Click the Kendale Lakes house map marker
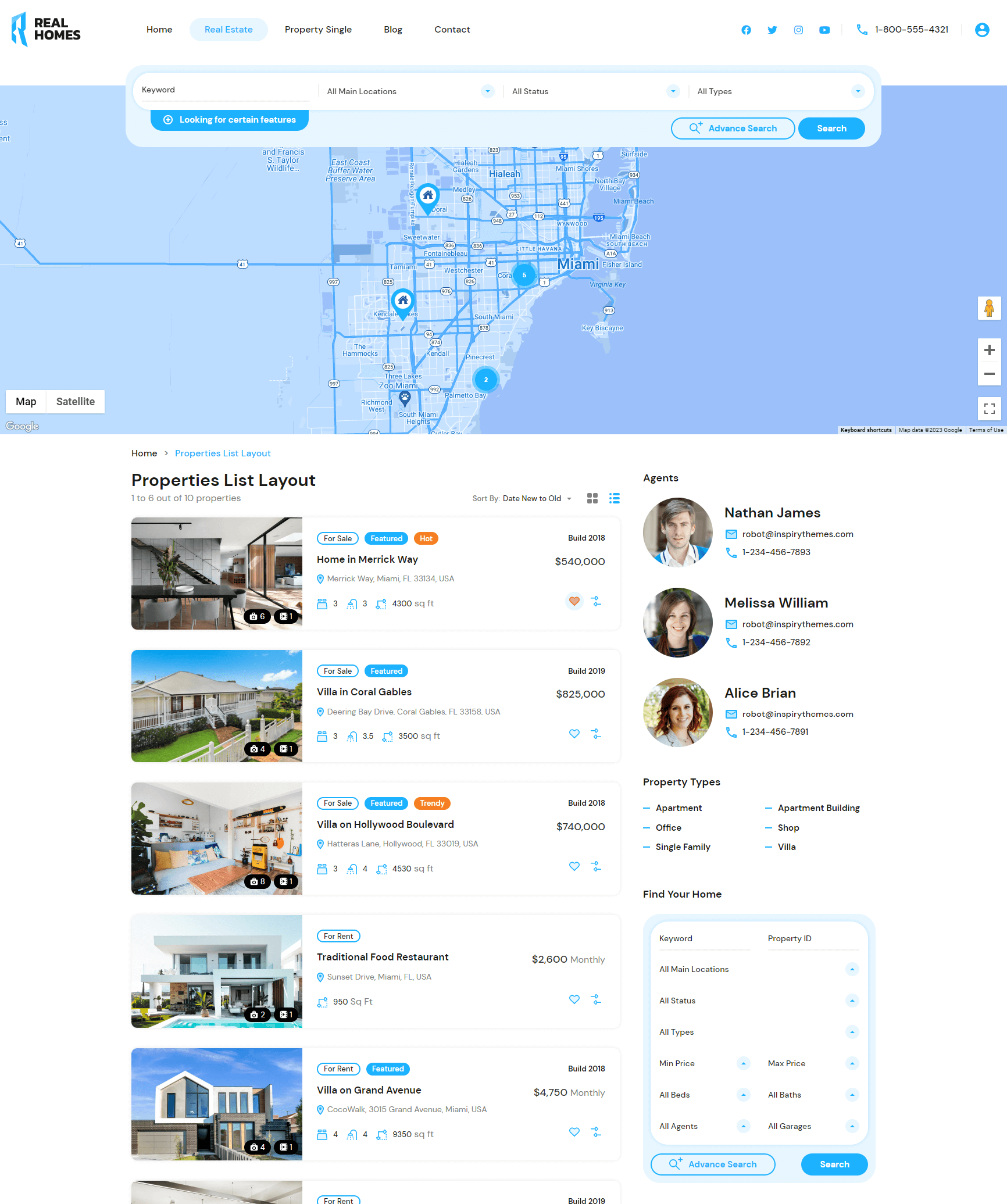The image size is (1007, 1204). tap(402, 303)
